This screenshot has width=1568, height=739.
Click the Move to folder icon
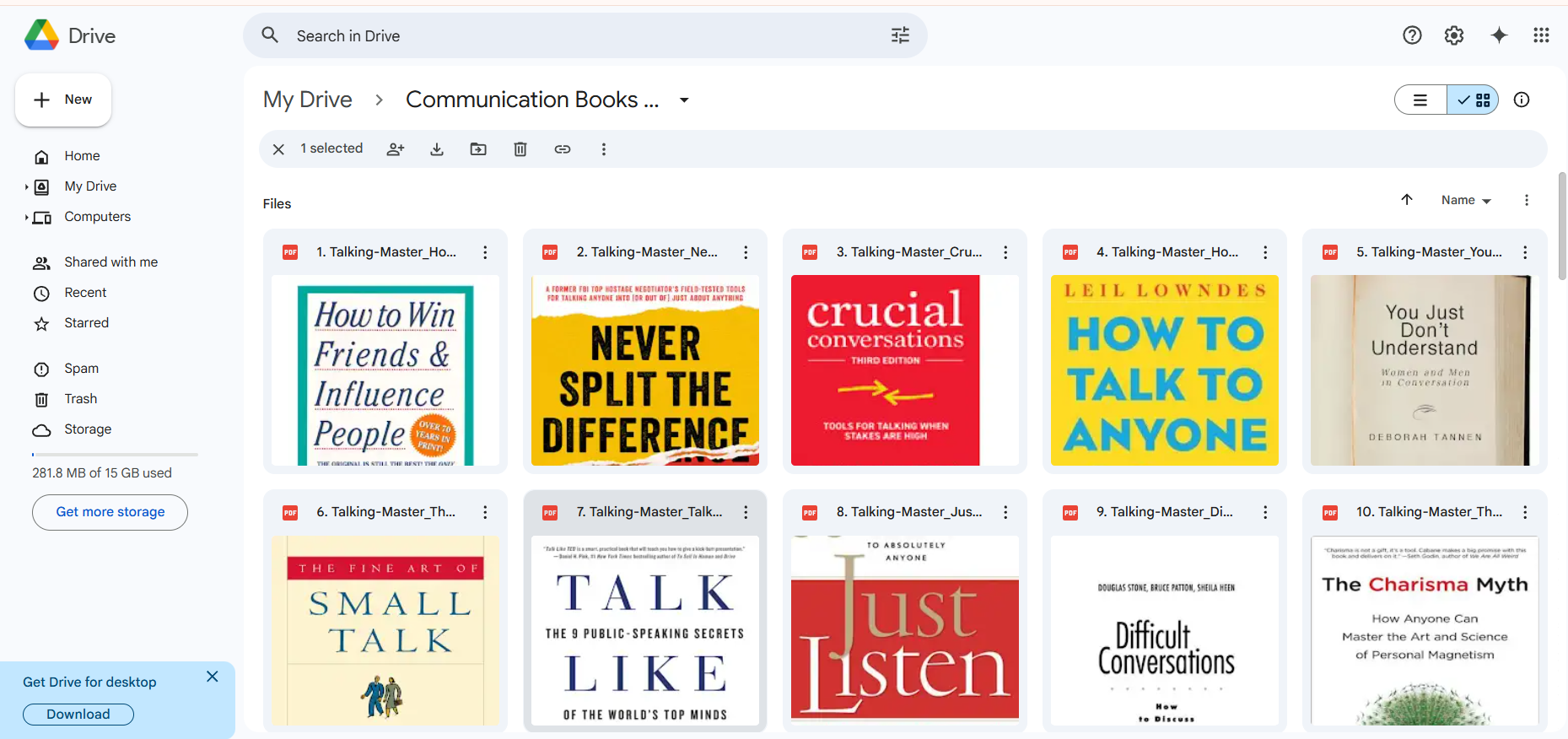[x=478, y=149]
